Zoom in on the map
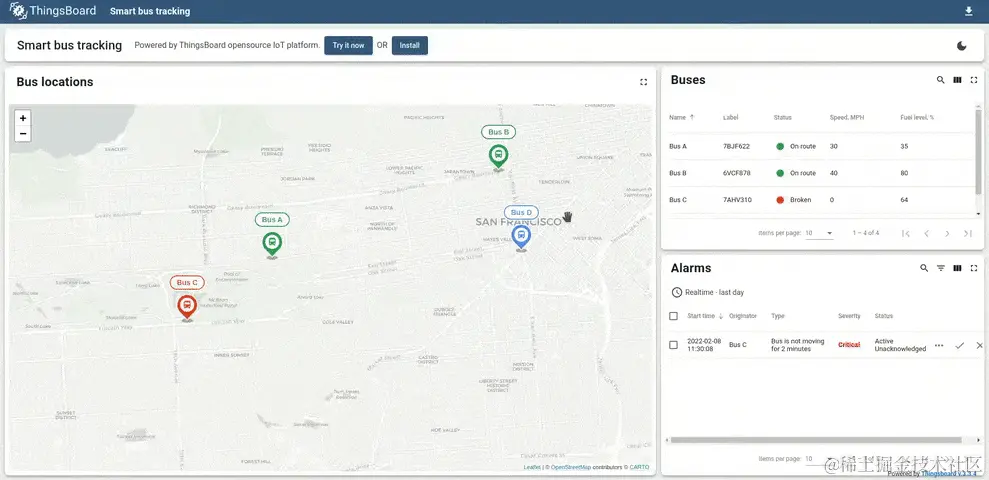 coord(23,118)
